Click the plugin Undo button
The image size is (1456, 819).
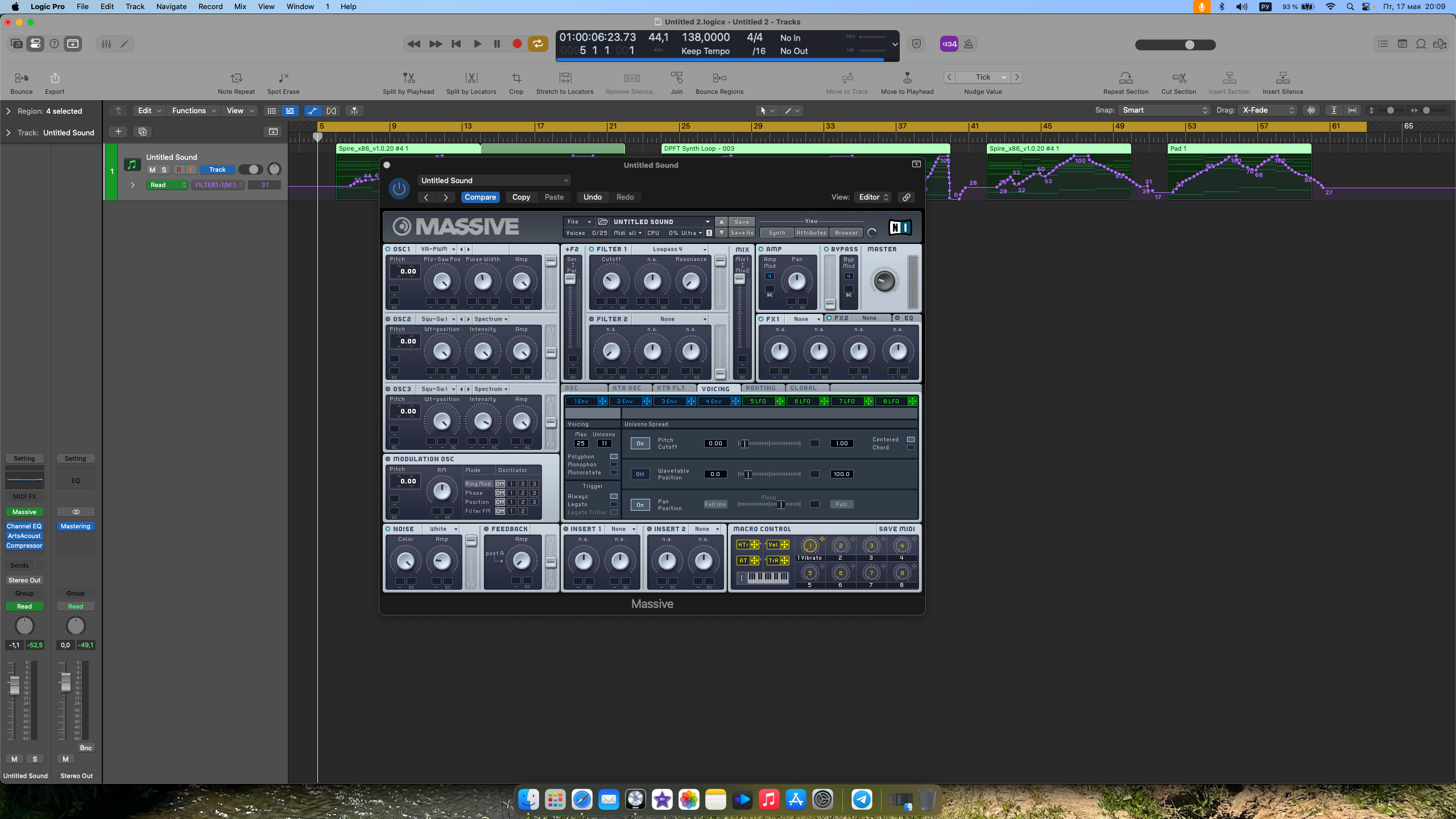(x=592, y=197)
